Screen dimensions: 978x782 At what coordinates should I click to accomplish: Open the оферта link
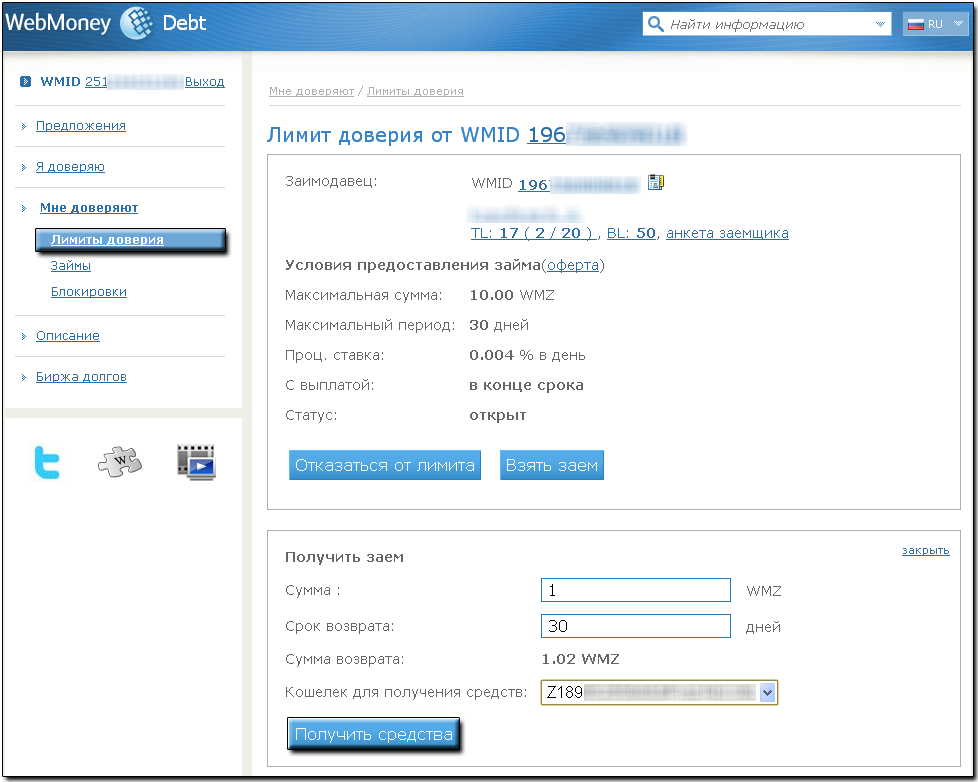(573, 265)
